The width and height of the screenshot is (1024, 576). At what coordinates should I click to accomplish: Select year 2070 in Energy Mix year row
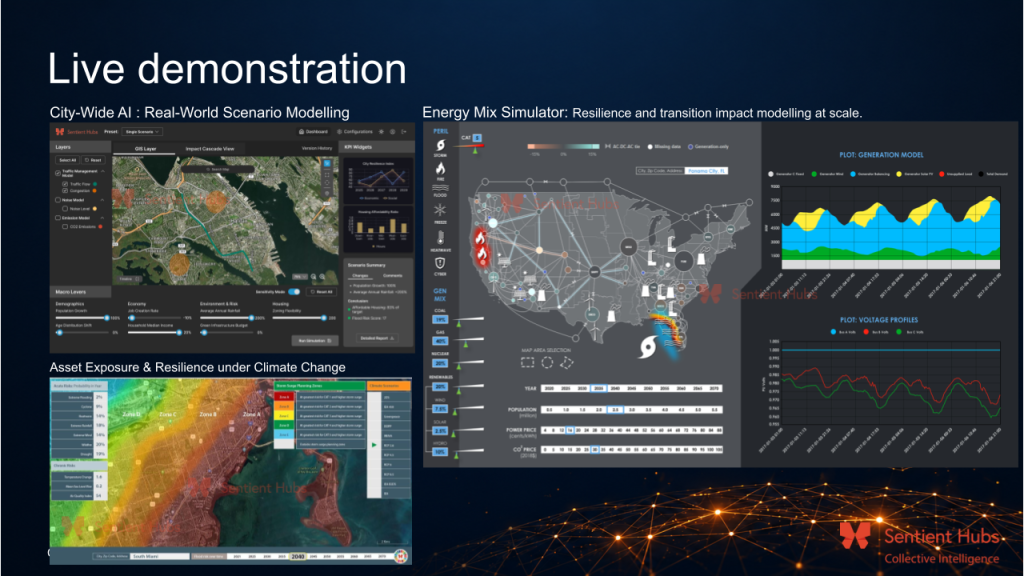pos(714,389)
